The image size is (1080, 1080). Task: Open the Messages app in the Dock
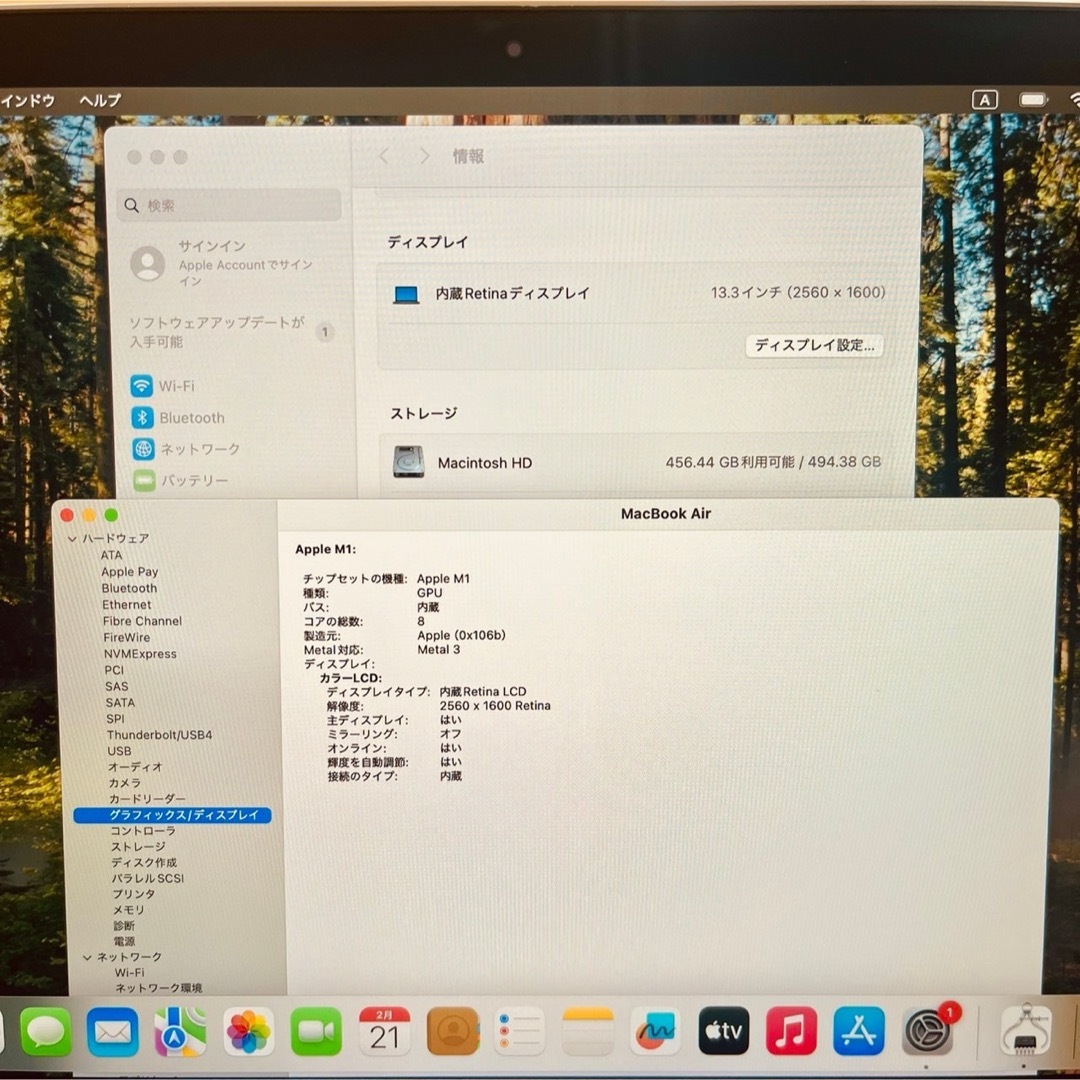[x=45, y=1031]
